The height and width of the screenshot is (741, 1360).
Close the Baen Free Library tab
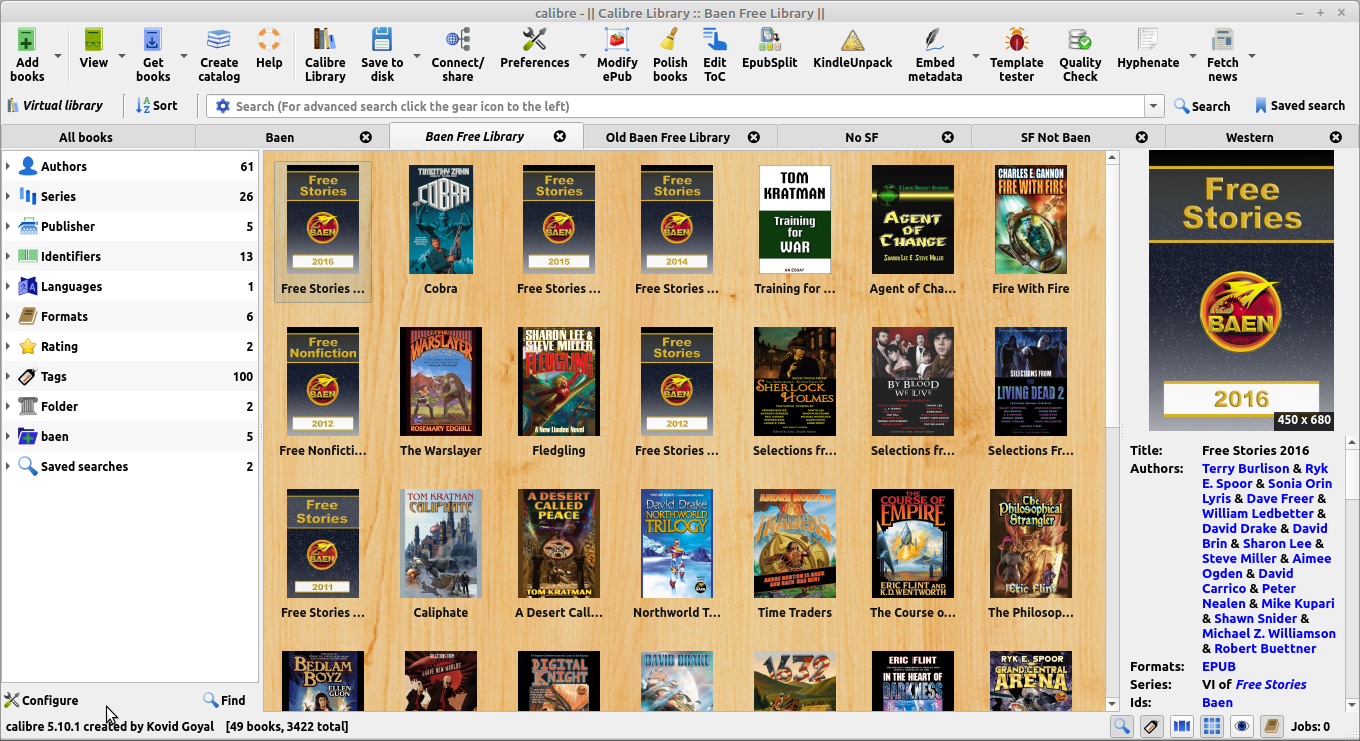(560, 136)
